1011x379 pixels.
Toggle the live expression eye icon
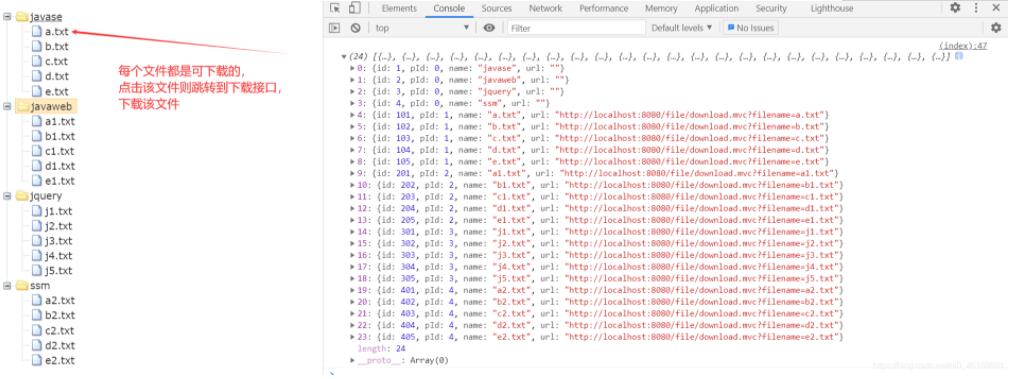[489, 28]
